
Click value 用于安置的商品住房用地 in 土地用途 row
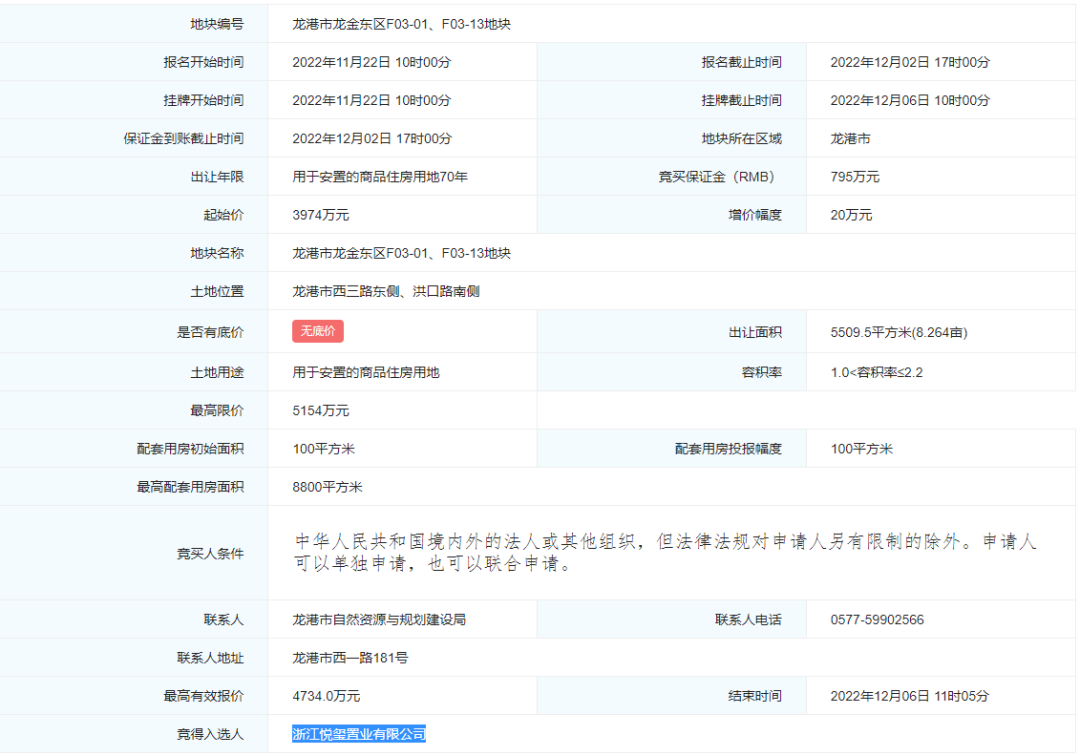pos(366,372)
